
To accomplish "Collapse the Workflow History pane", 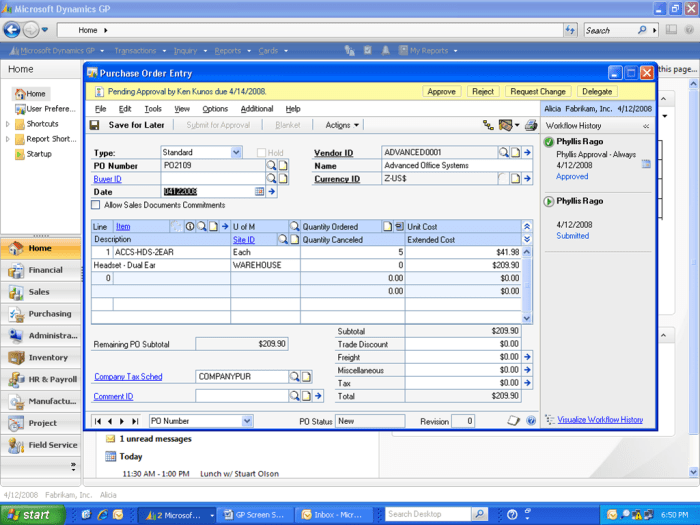I will pyautogui.click(x=646, y=126).
